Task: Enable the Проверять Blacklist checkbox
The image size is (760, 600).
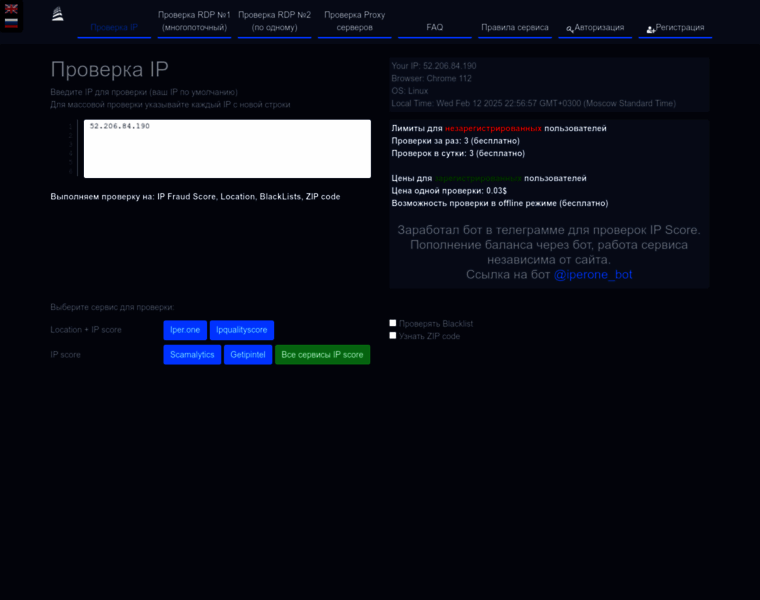Action: tap(393, 323)
